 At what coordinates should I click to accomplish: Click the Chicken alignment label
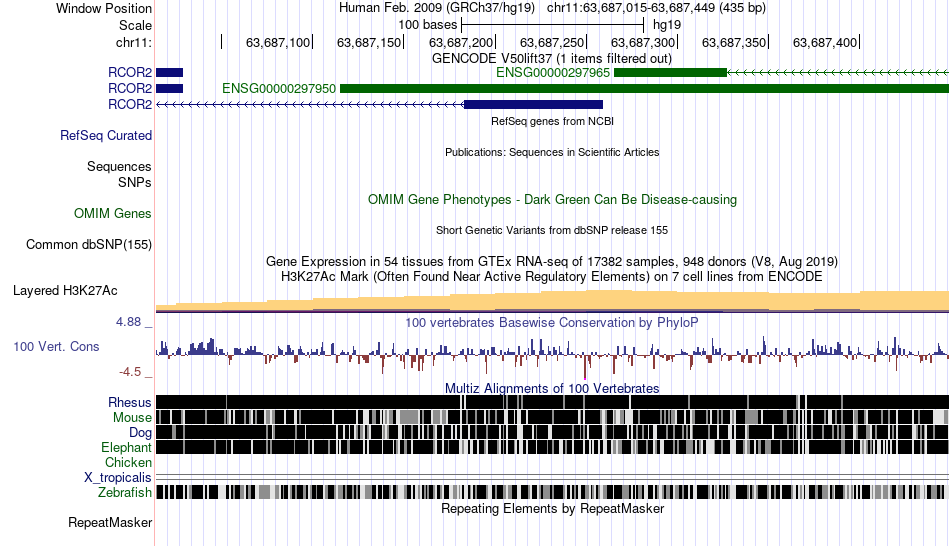[128, 462]
